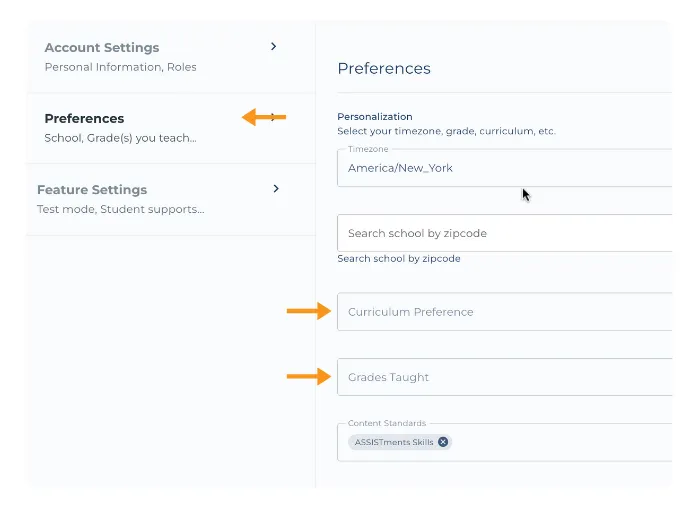Screen dimensions: 698x508
Task: Click inside the Content Standards field
Action: click(x=560, y=442)
